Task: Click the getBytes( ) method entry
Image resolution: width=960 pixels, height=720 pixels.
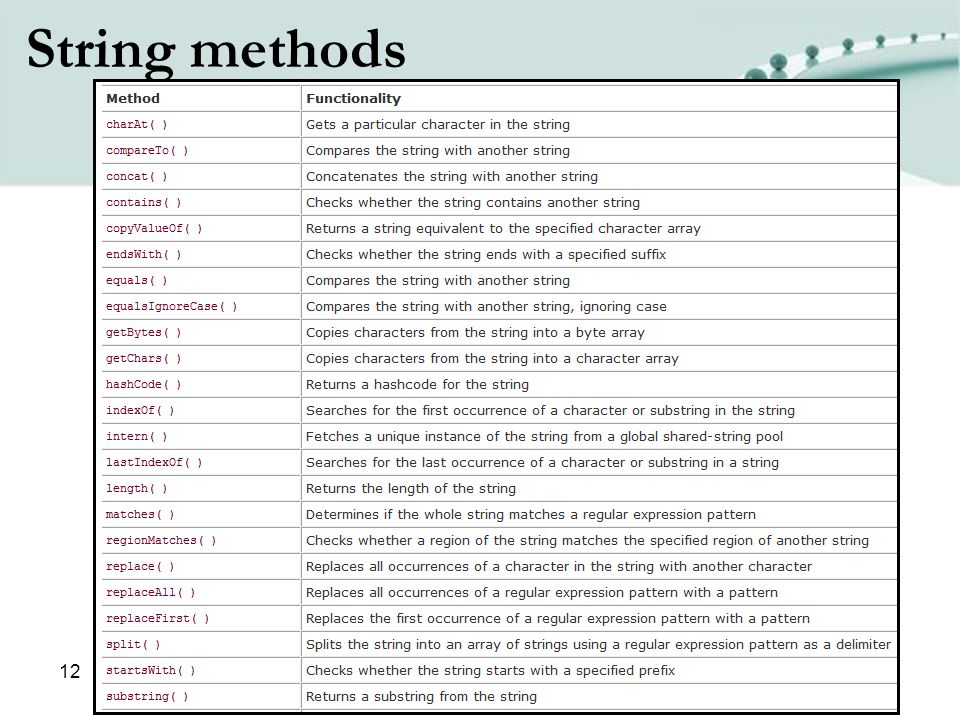Action: tap(143, 332)
